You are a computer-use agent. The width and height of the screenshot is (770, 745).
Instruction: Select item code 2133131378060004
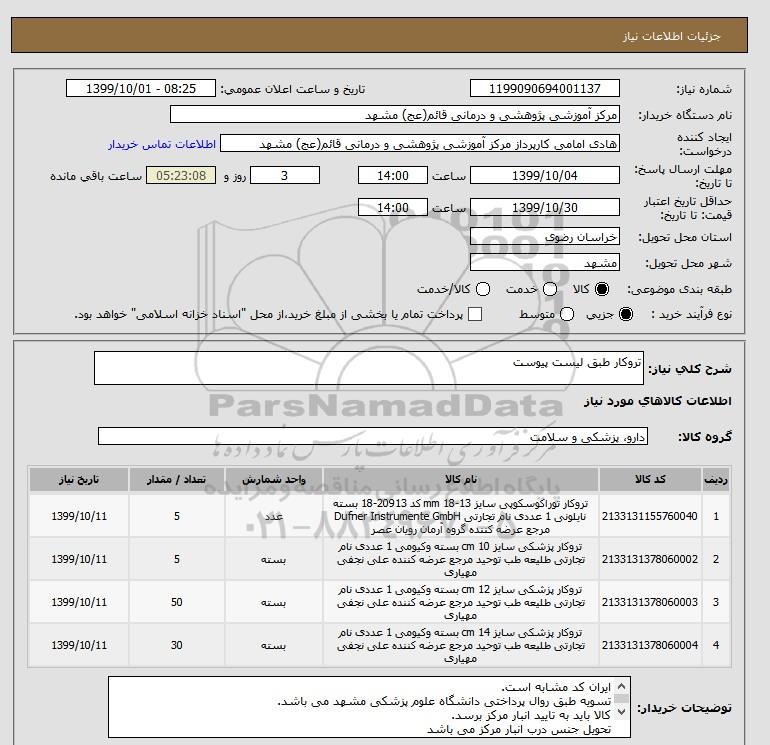(x=650, y=645)
